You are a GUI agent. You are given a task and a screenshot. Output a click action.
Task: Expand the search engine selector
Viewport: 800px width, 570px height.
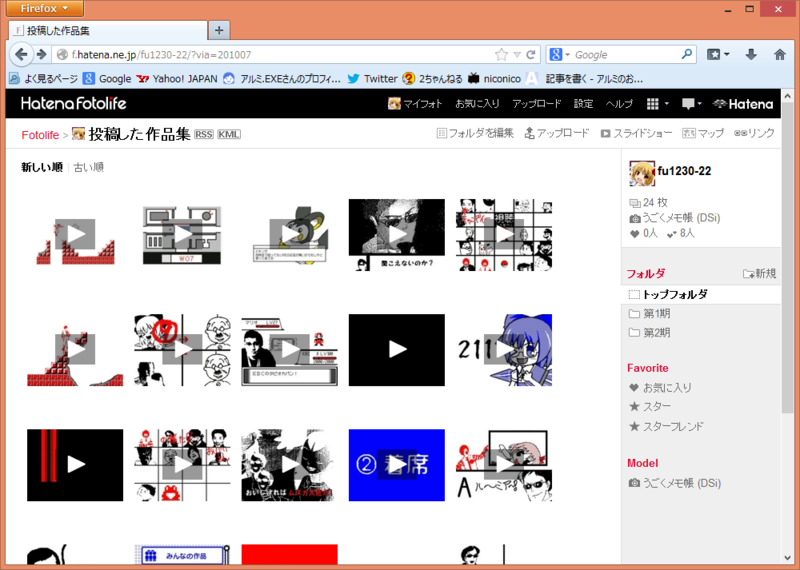560,55
